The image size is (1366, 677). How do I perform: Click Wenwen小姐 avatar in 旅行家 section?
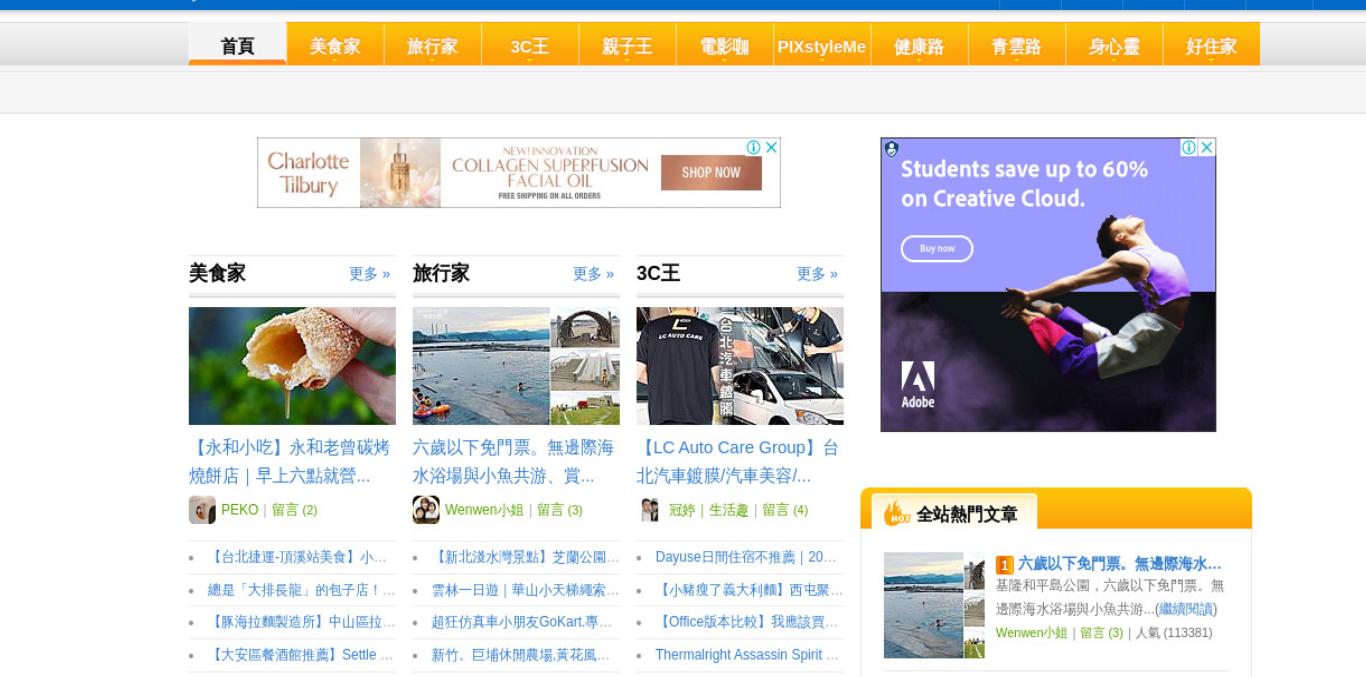(426, 510)
